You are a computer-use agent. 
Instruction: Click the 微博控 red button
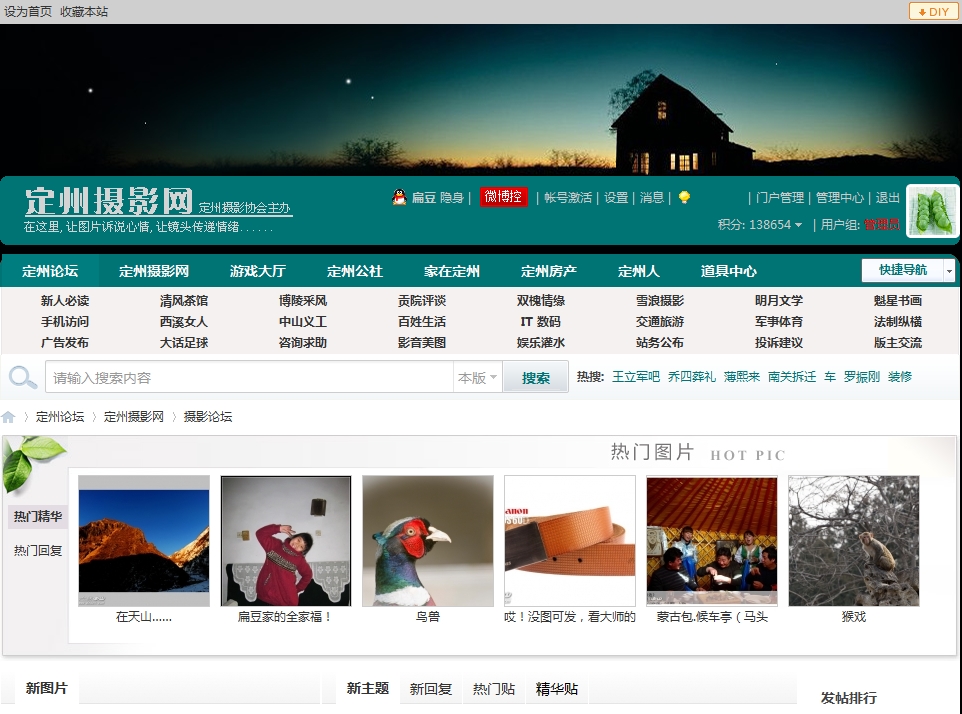(503, 197)
